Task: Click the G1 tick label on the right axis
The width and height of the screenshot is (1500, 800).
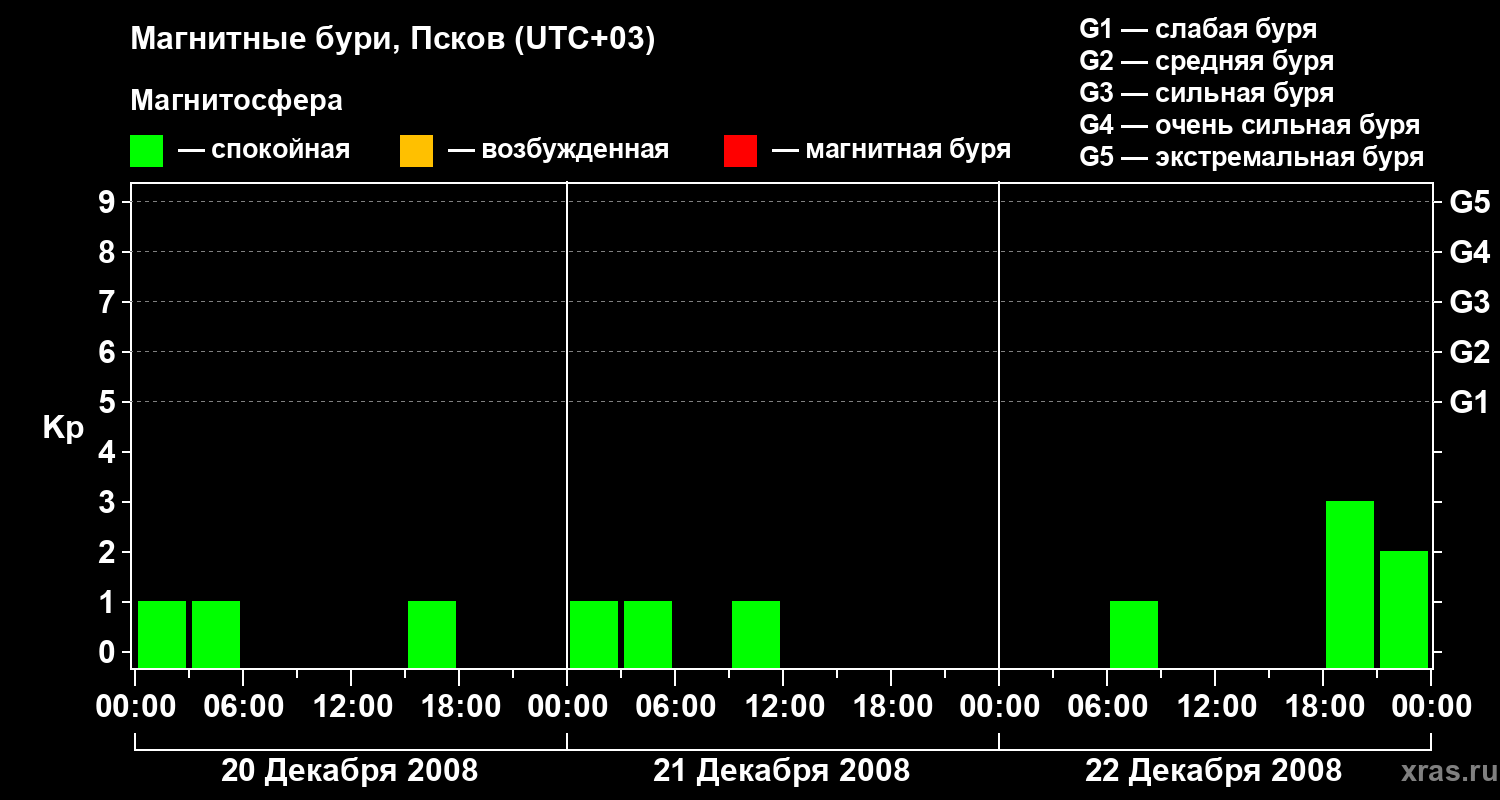Action: pyautogui.click(x=1470, y=402)
